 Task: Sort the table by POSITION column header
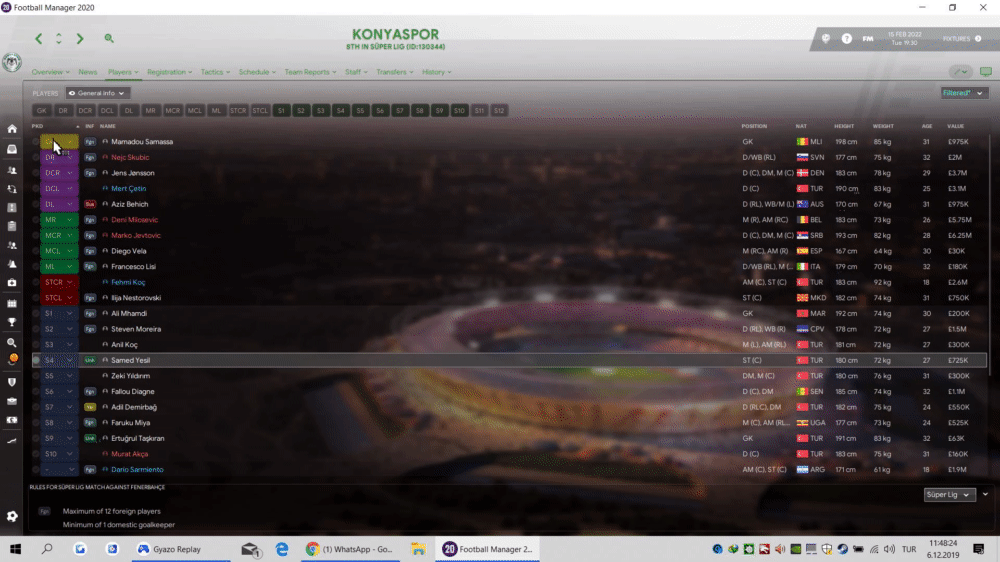click(x=754, y=126)
